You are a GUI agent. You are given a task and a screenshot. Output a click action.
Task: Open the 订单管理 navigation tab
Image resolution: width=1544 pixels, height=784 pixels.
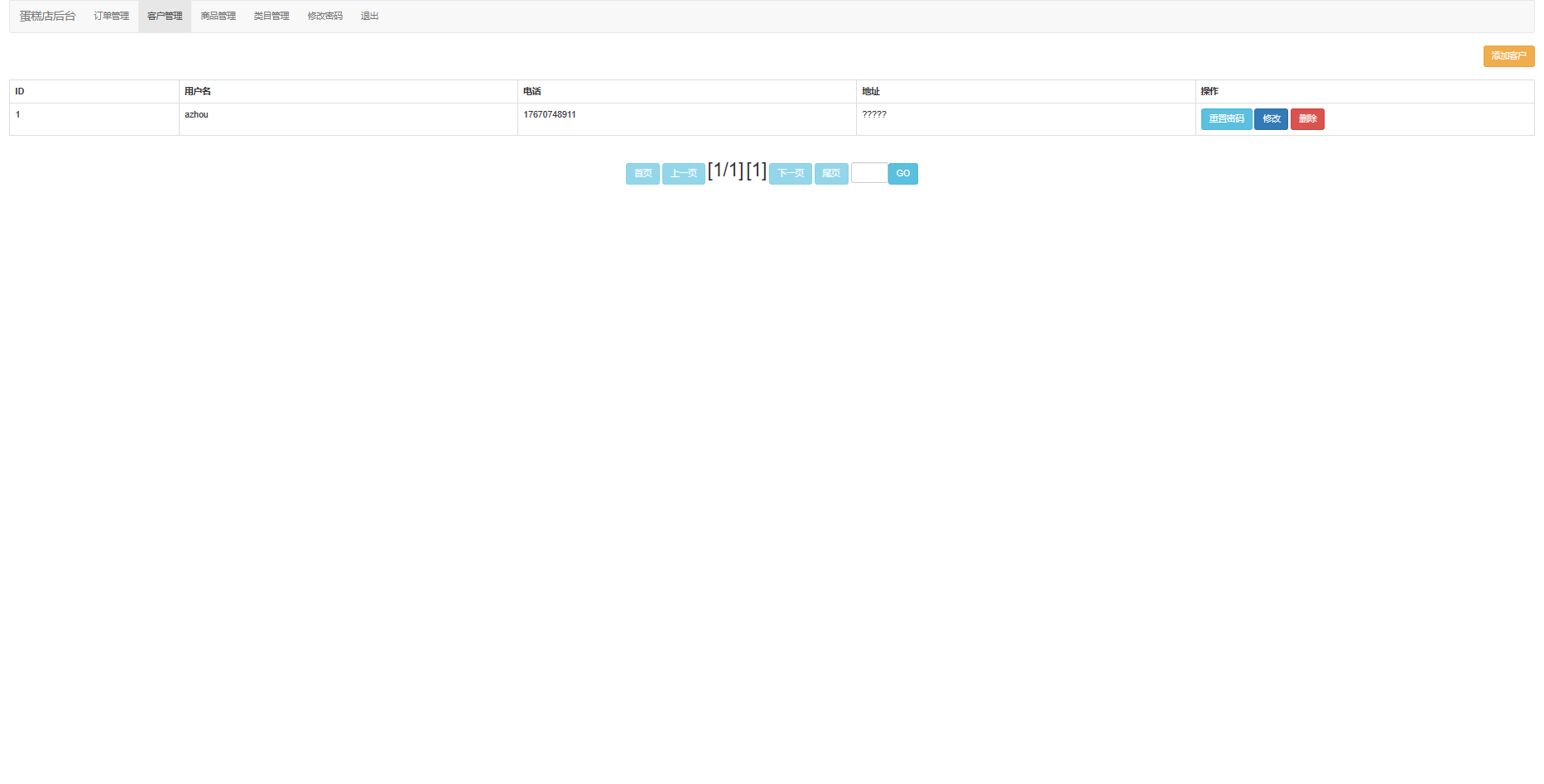(111, 17)
